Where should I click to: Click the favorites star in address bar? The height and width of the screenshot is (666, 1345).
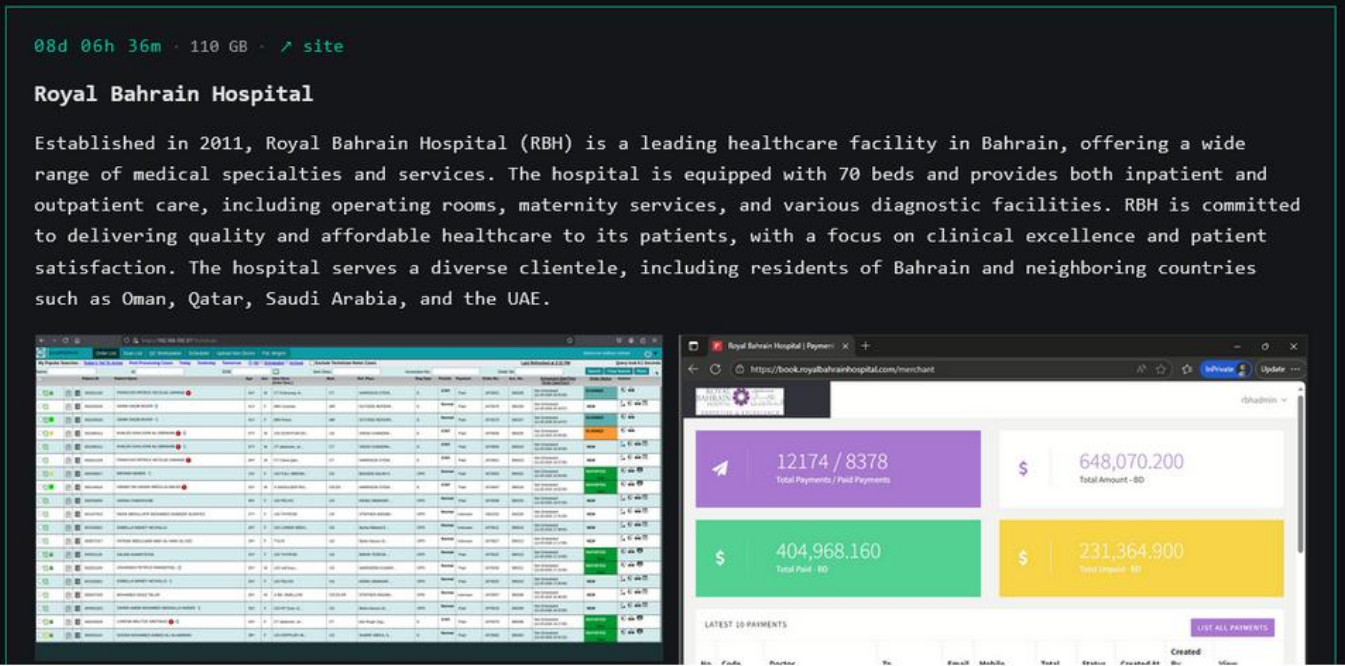tap(1161, 369)
